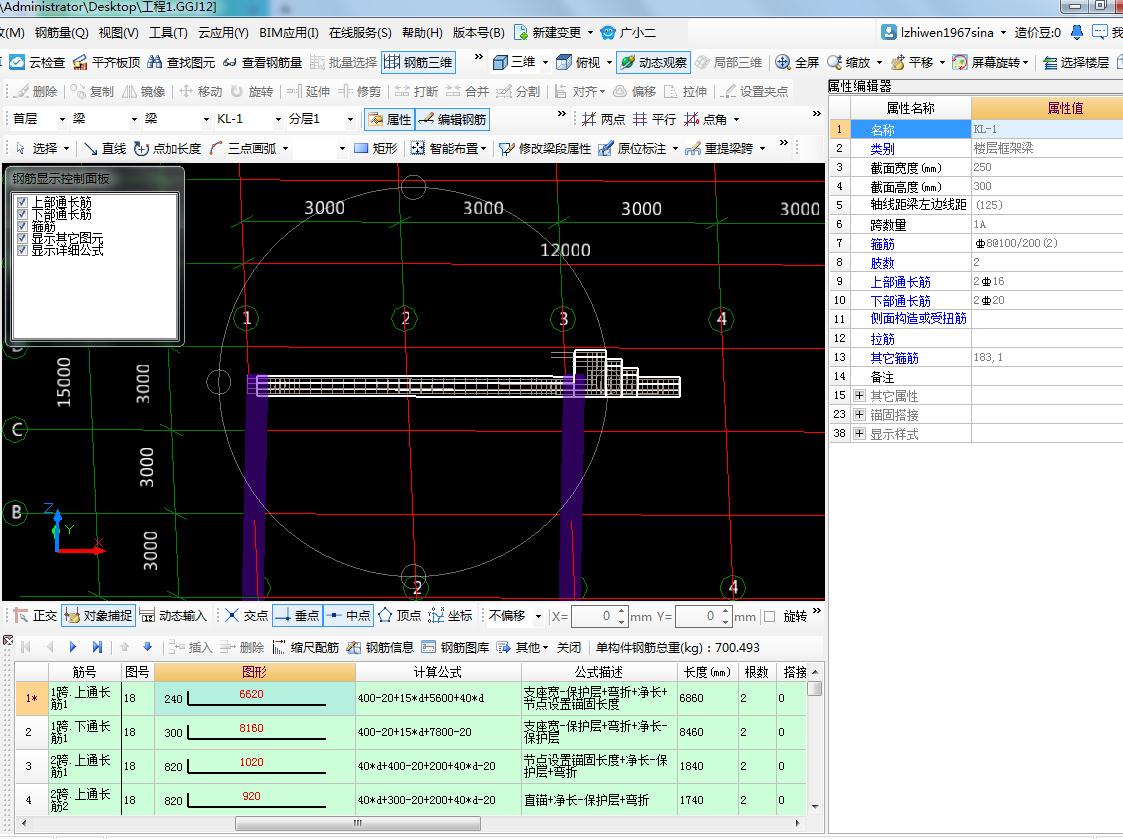
Task: Open 智能布置 smart layout tool
Action: click(x=448, y=148)
